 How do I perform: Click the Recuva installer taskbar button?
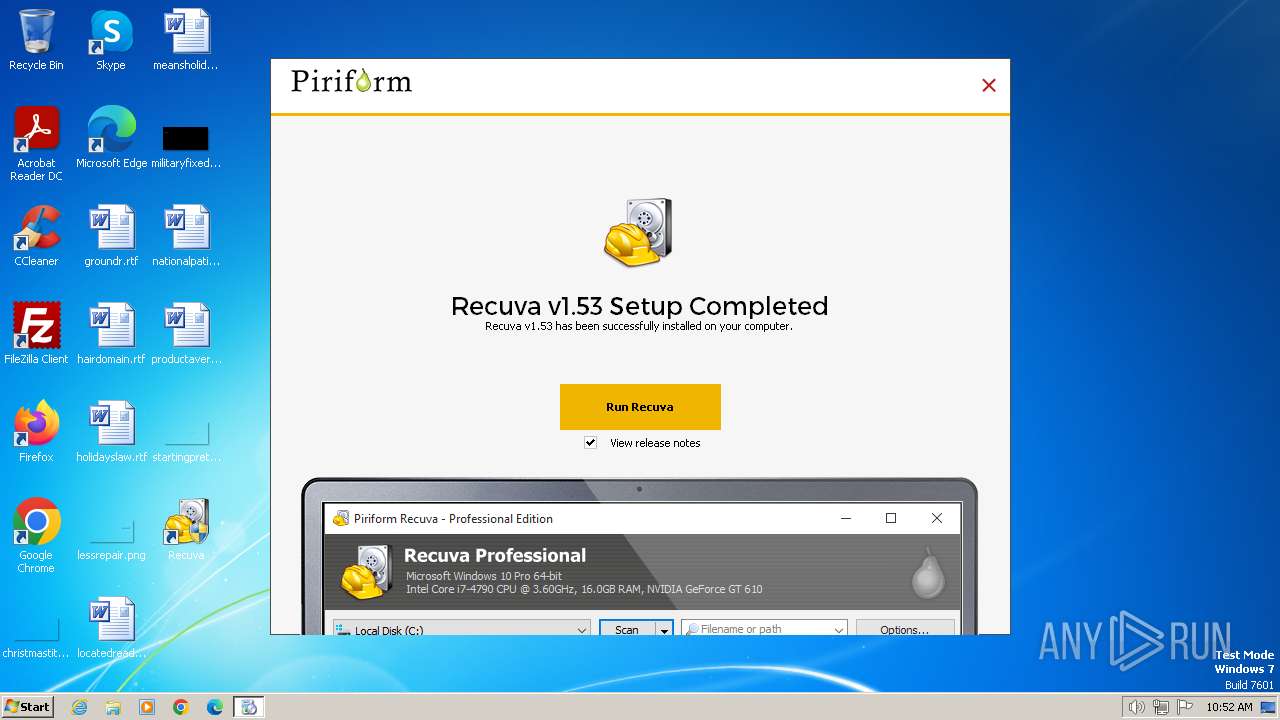[x=249, y=707]
